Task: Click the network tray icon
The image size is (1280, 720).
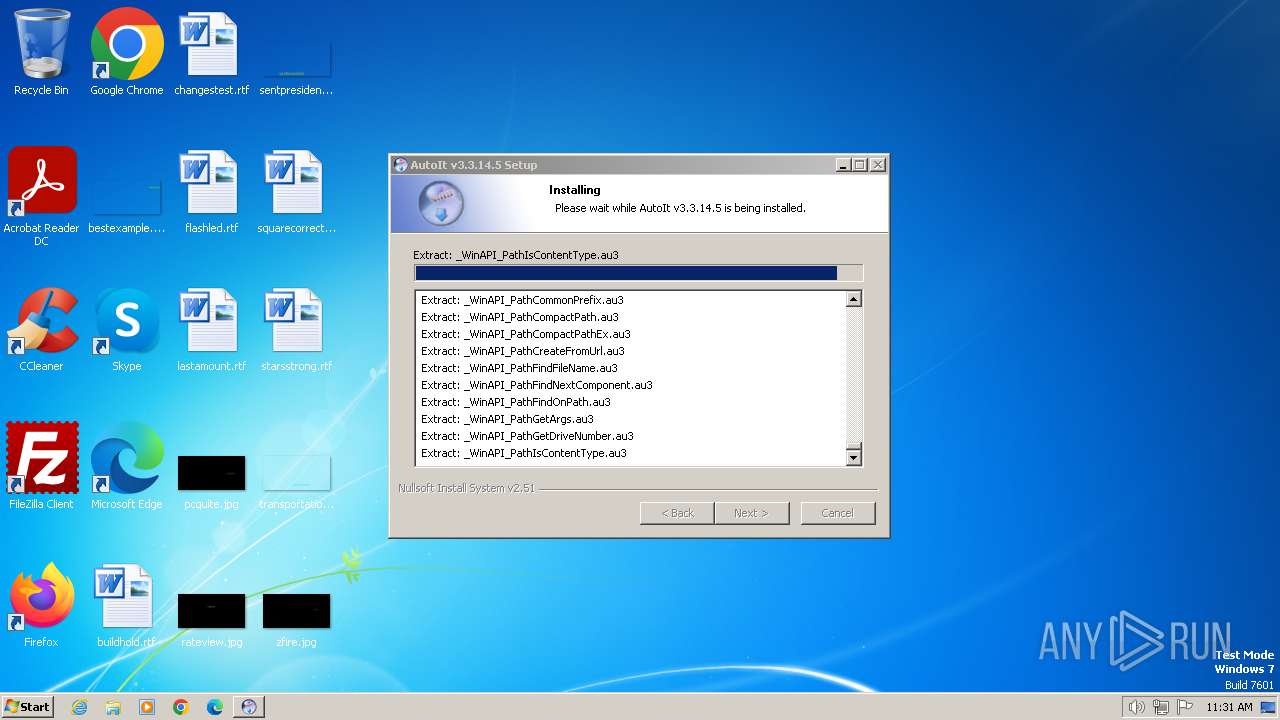Action: pyautogui.click(x=1161, y=707)
